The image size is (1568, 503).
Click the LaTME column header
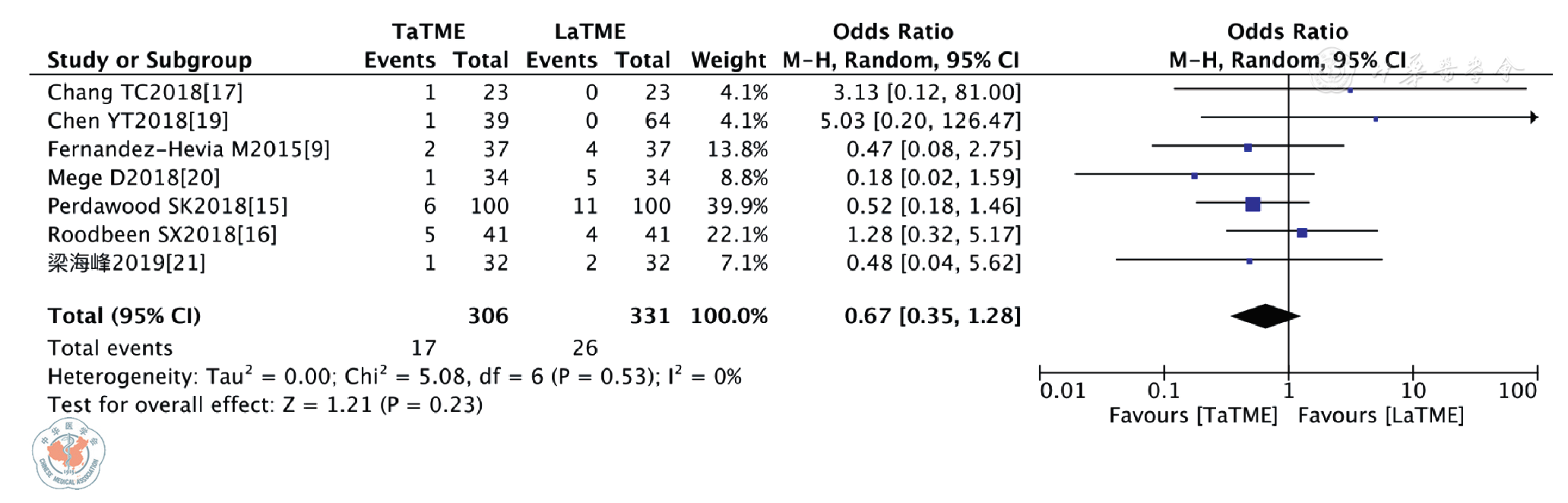point(590,32)
